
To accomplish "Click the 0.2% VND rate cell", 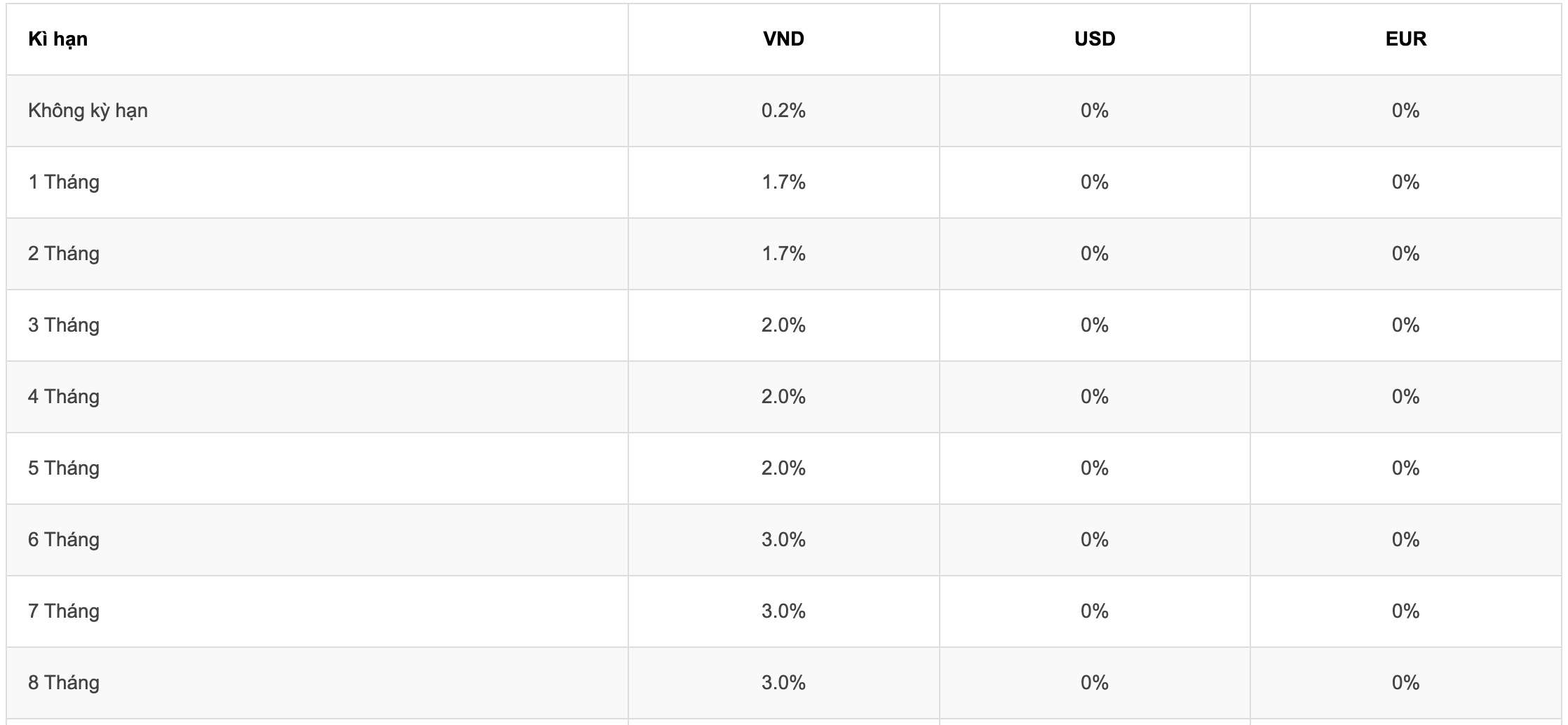I will 783,111.
